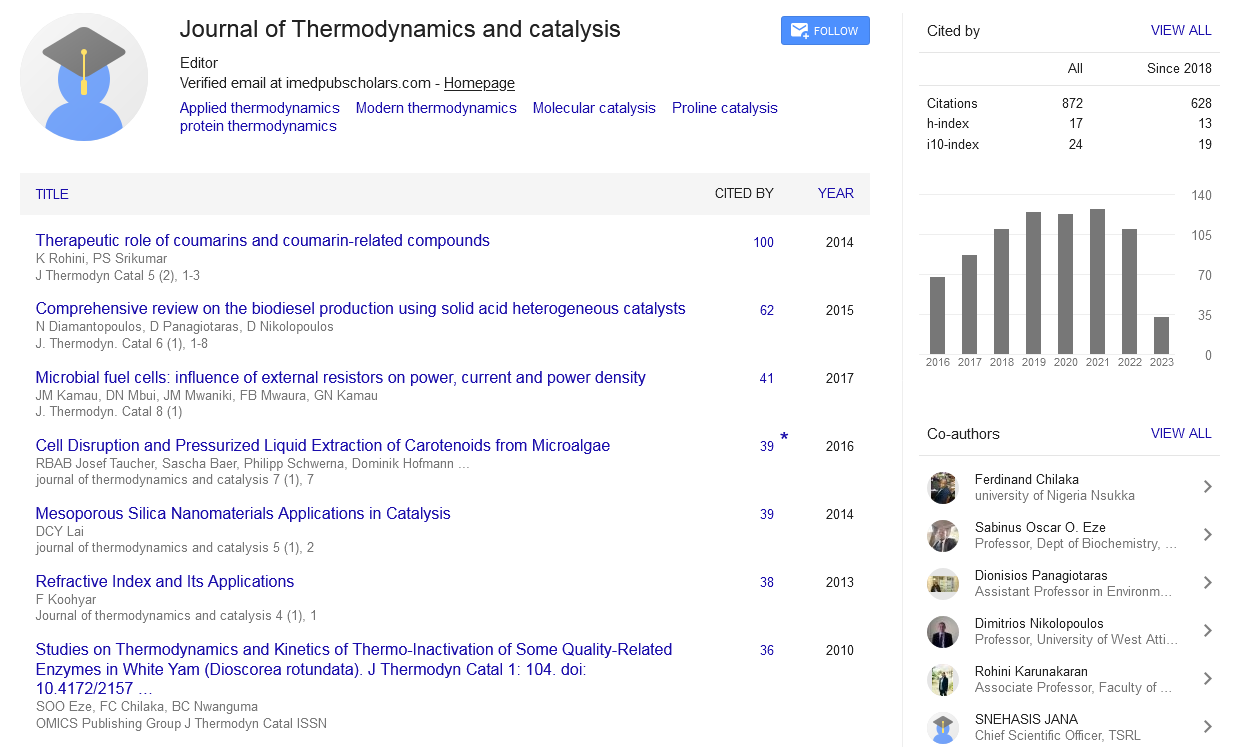Open the Refractive Index and Its Applications article
This screenshot has width=1249, height=747.
pos(165,581)
